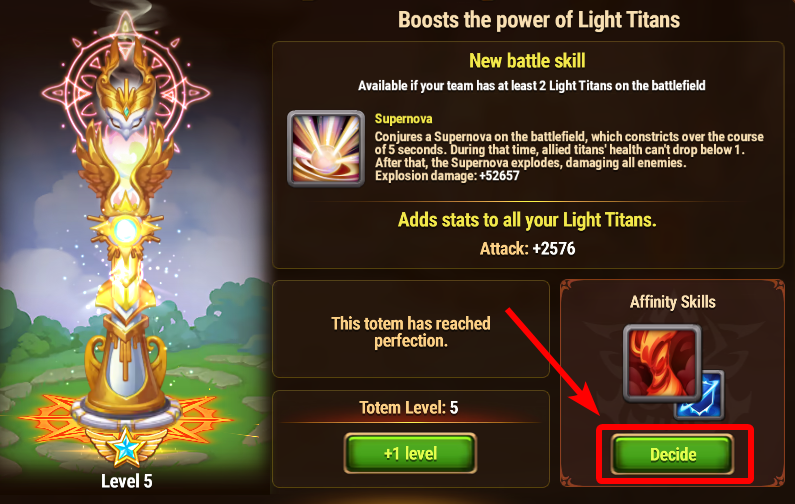Viewport: 795px width, 504px height.
Task: Click the Affinity Skills heading
Action: (672, 302)
